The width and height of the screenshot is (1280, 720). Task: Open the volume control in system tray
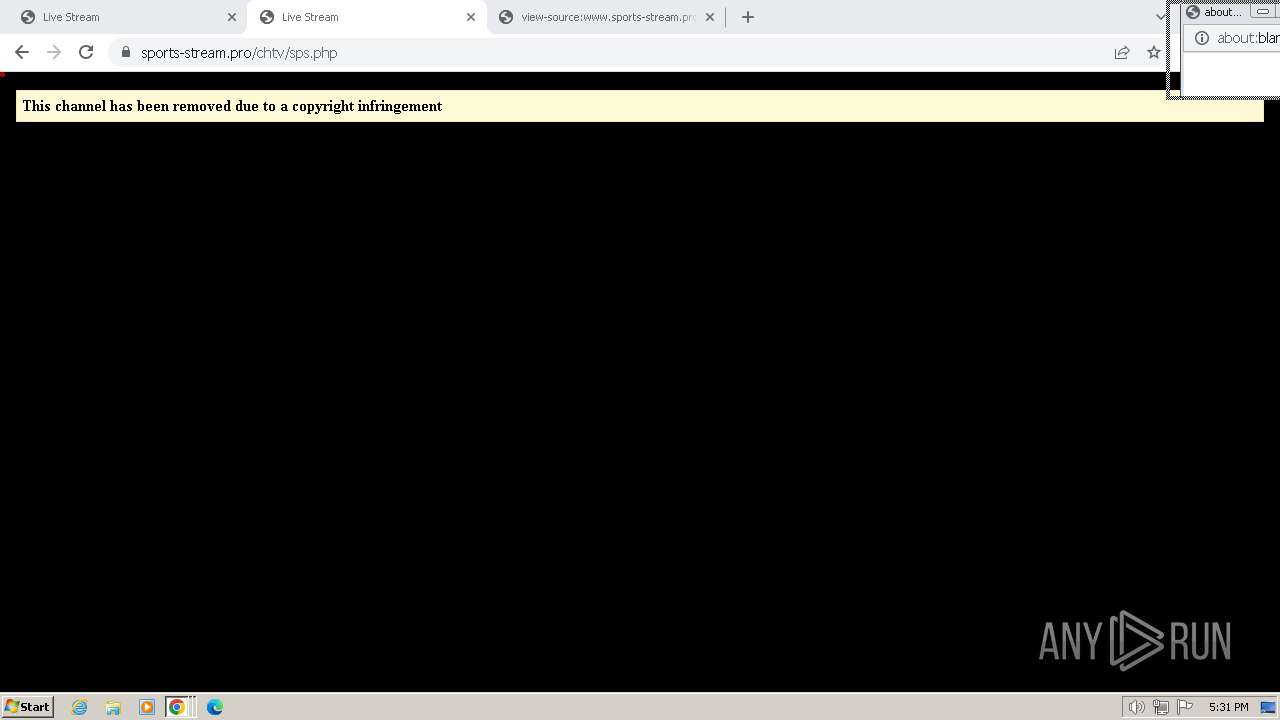(1136, 707)
